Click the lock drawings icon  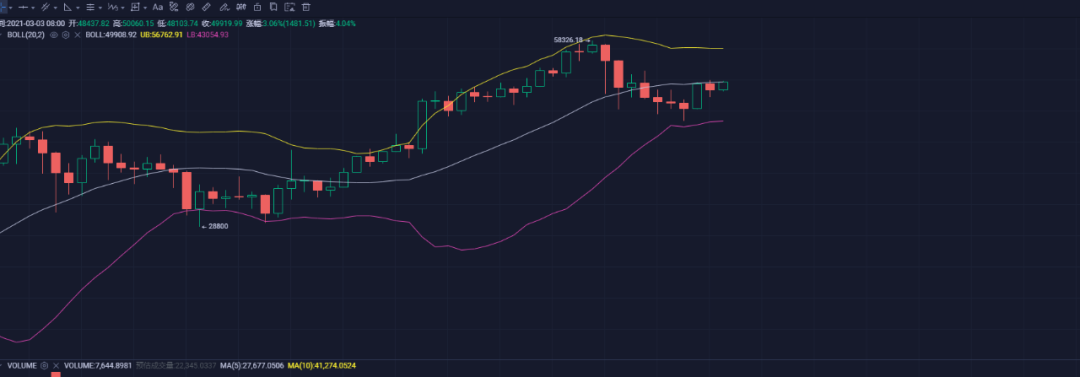(258, 7)
